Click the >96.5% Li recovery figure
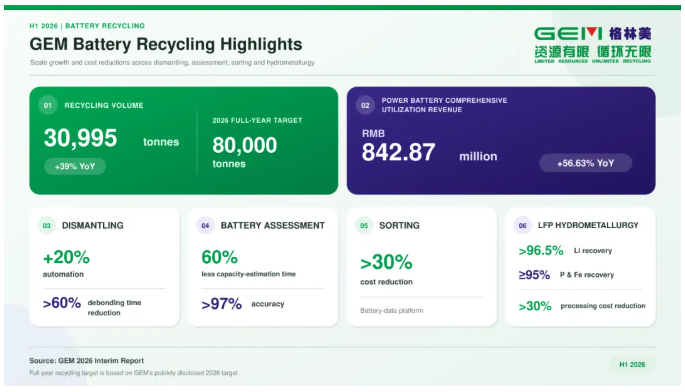 pyautogui.click(x=541, y=251)
